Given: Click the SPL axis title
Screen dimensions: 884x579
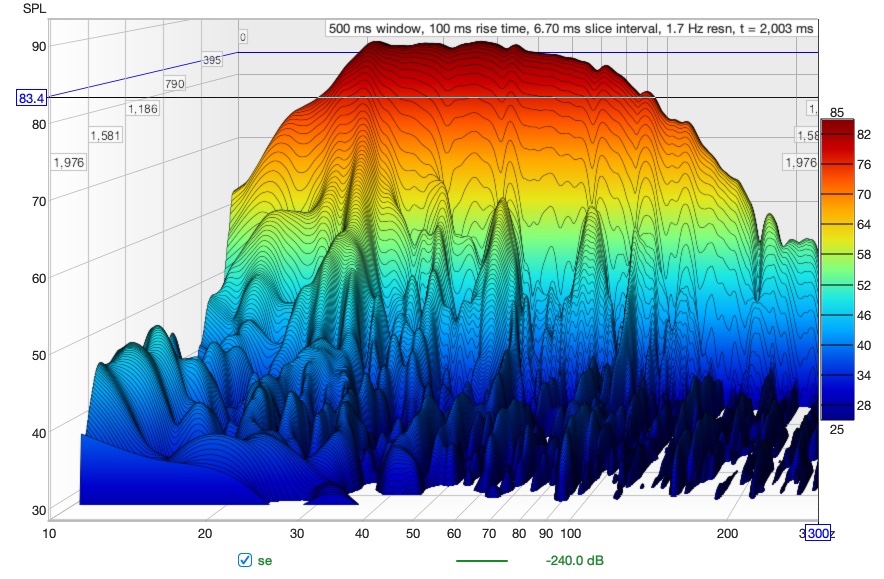Looking at the screenshot, I should [34, 9].
